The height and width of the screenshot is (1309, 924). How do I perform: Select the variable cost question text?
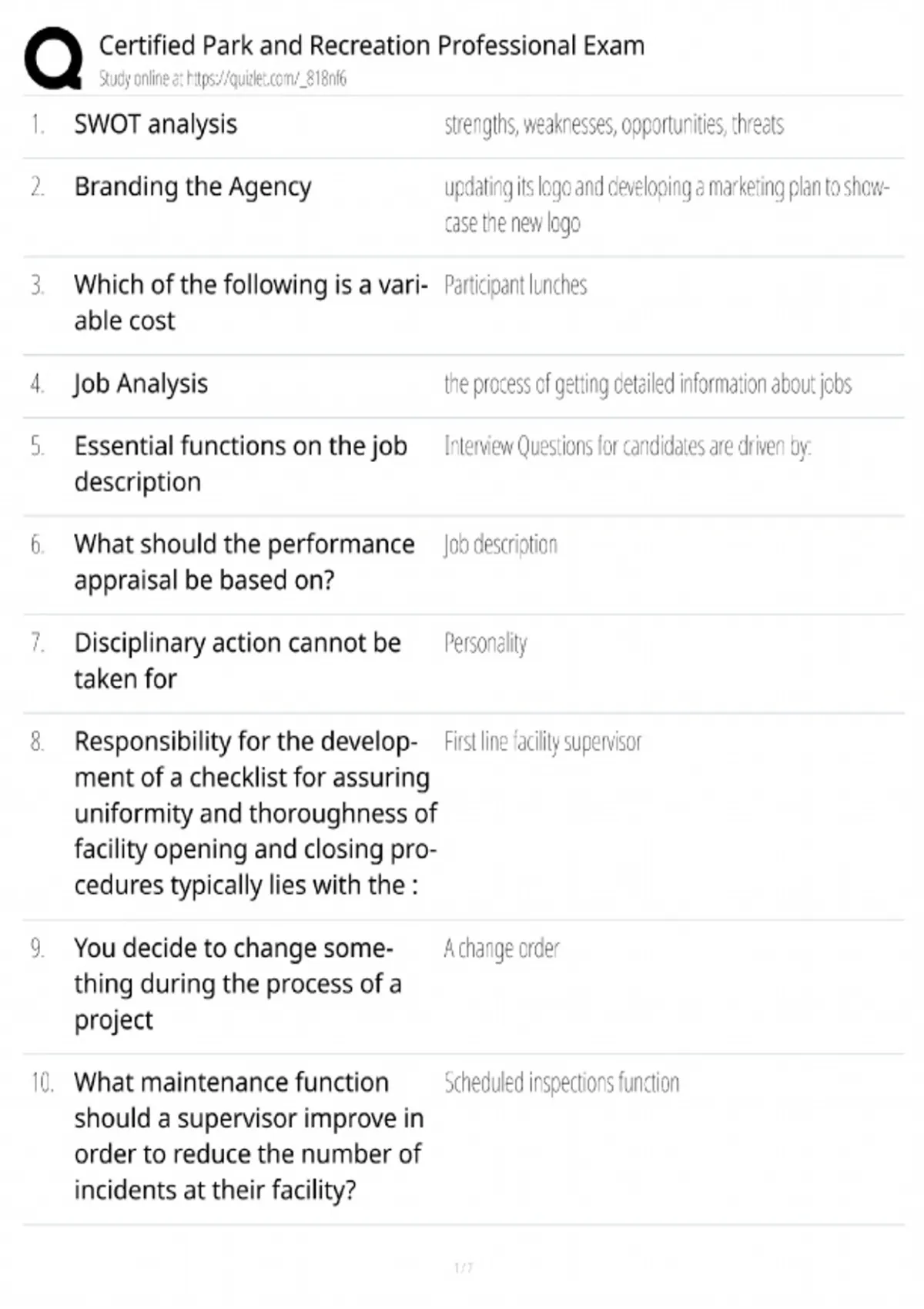pos(250,303)
